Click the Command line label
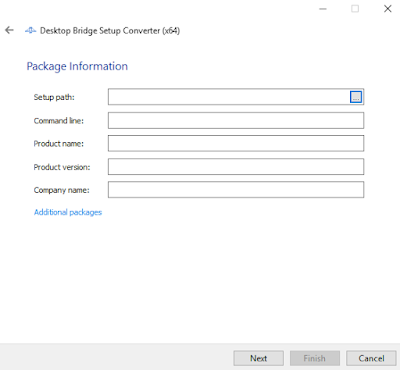Viewport: 400px width, 370px height. [59, 121]
